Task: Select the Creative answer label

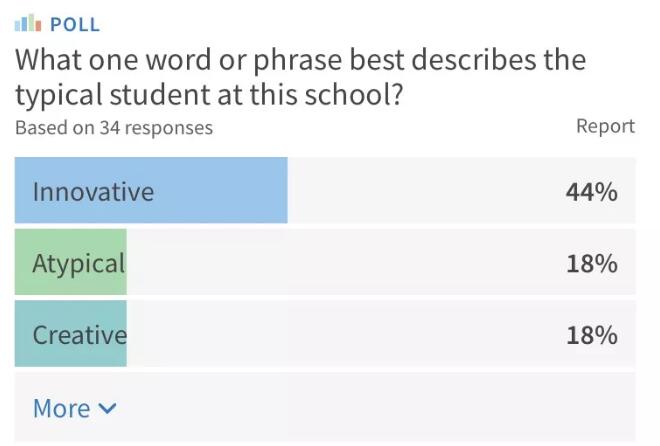Action: coord(80,335)
